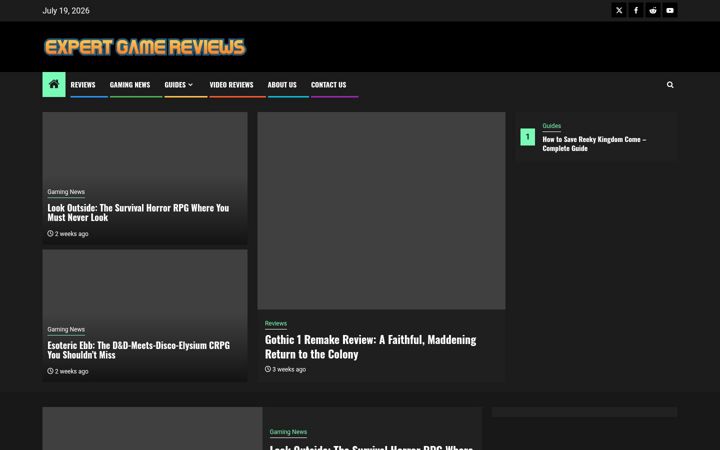This screenshot has height=450, width=720.
Task: Open the site search magnifier
Action: tap(670, 85)
